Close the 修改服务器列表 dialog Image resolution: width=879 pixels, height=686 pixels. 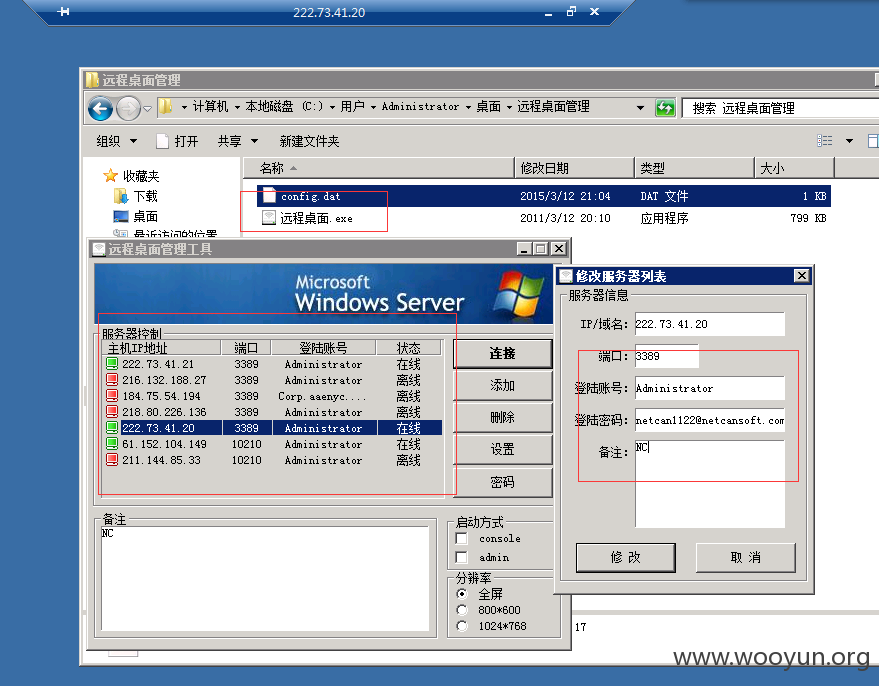802,275
